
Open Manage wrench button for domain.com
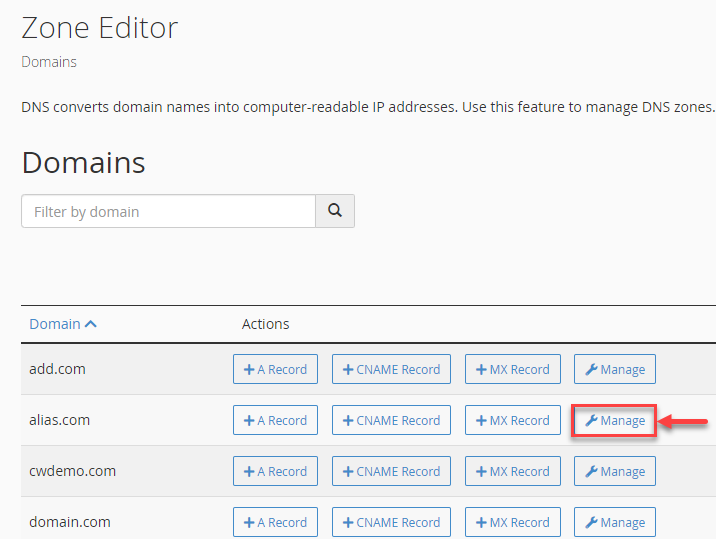coord(615,522)
